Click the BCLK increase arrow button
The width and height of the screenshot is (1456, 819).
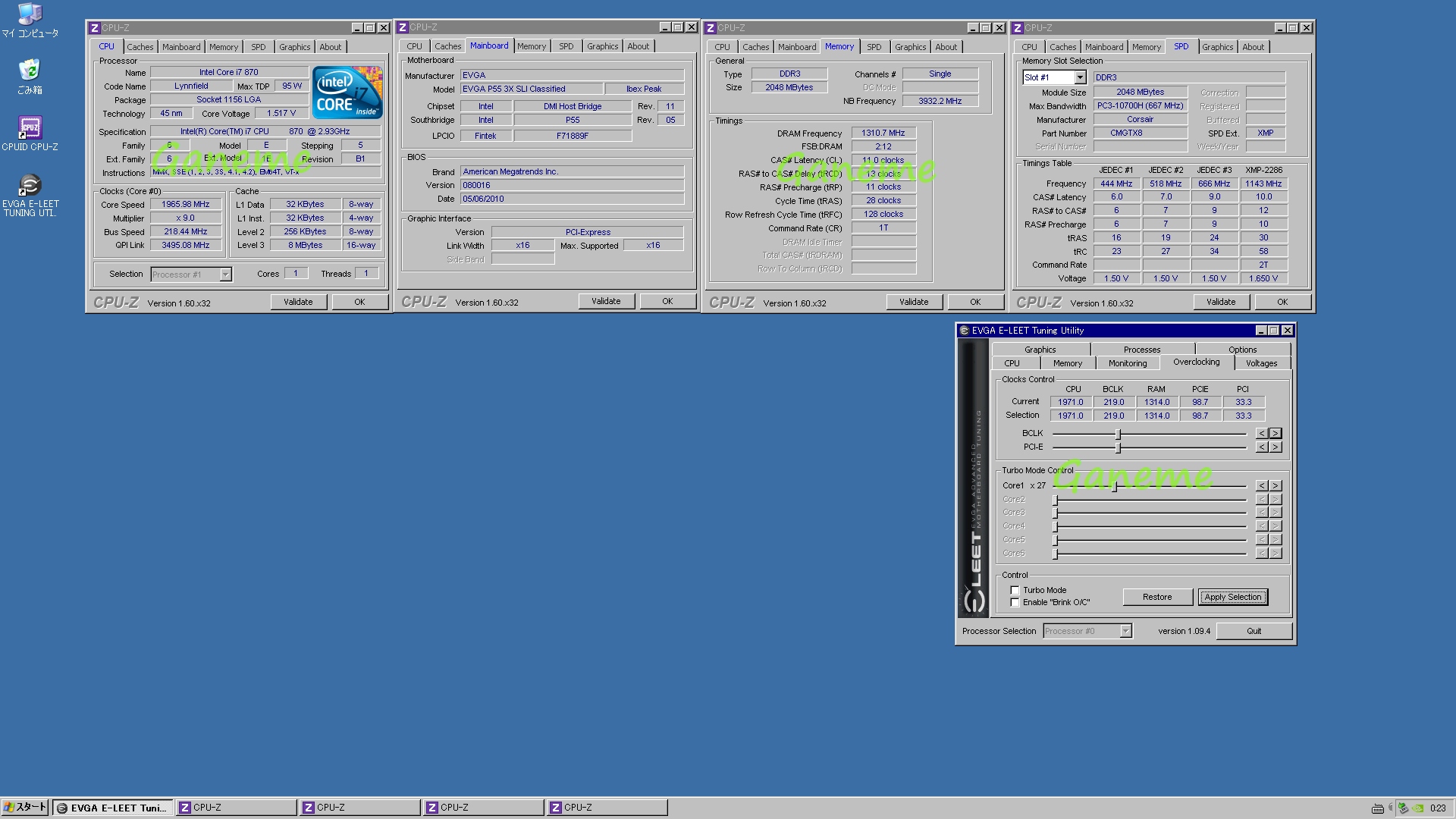1276,434
